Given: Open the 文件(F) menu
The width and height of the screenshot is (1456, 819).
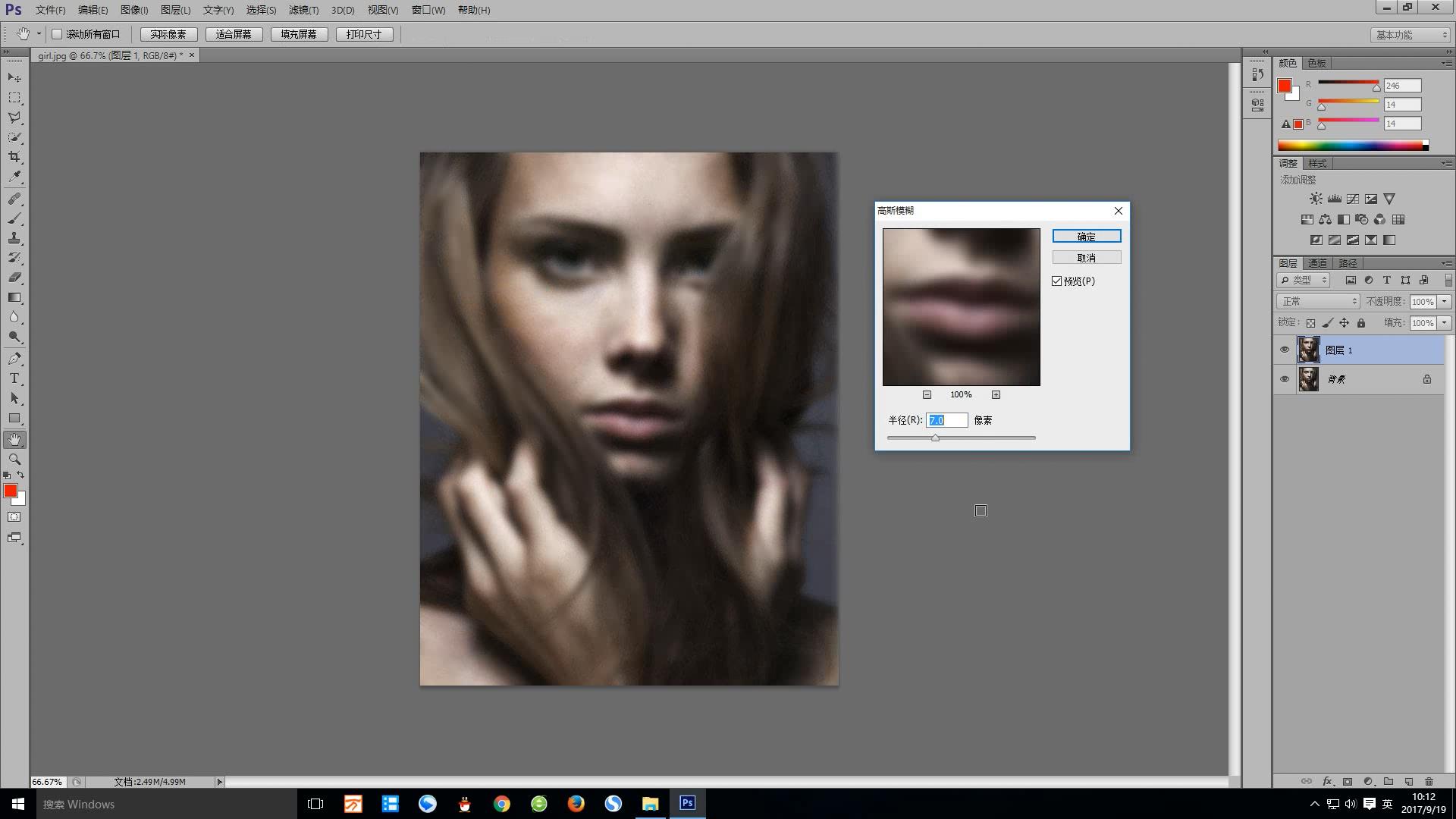Looking at the screenshot, I should (50, 10).
